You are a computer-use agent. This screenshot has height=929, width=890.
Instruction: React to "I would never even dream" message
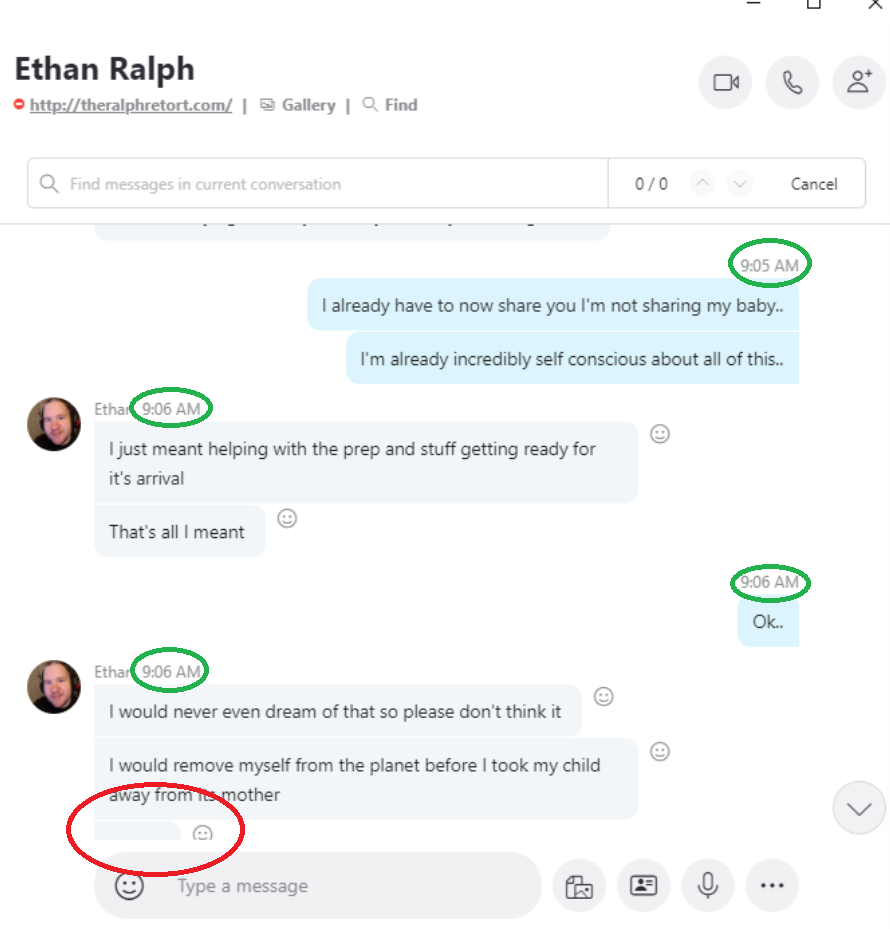tap(604, 697)
